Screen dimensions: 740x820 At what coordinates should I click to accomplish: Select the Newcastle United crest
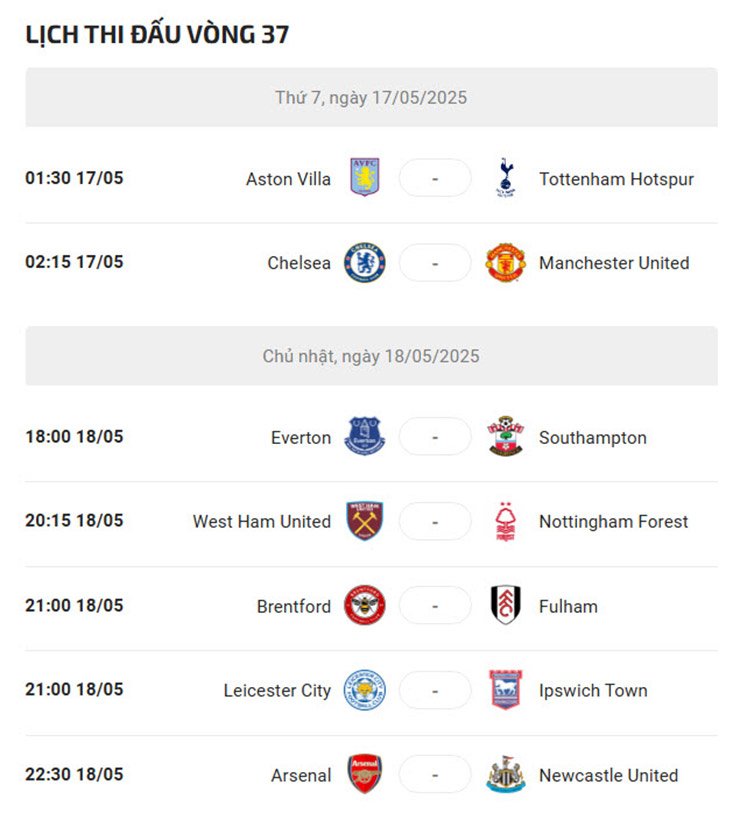[x=505, y=774]
